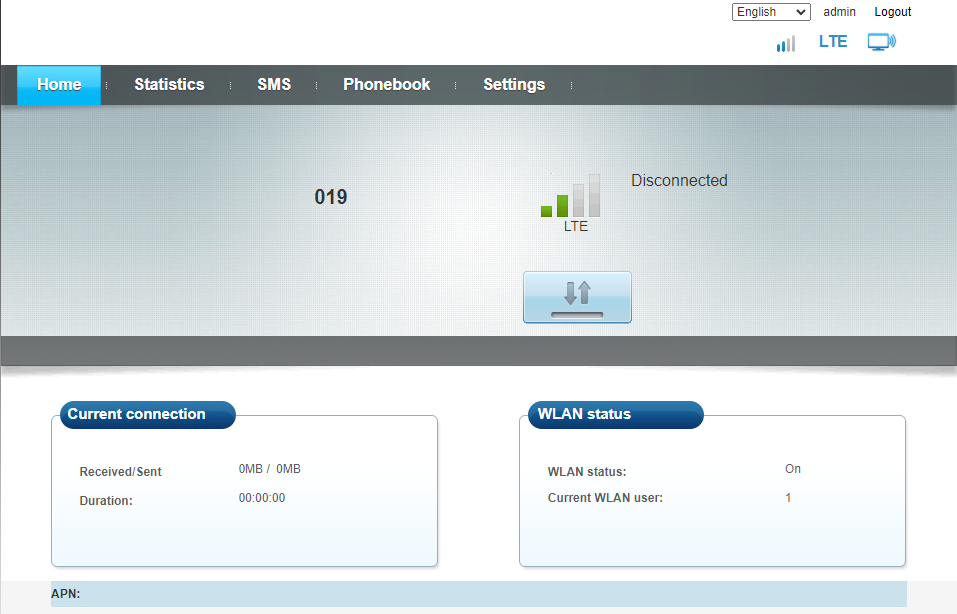Click the Logout link
This screenshot has height=614, width=957.
coord(892,12)
